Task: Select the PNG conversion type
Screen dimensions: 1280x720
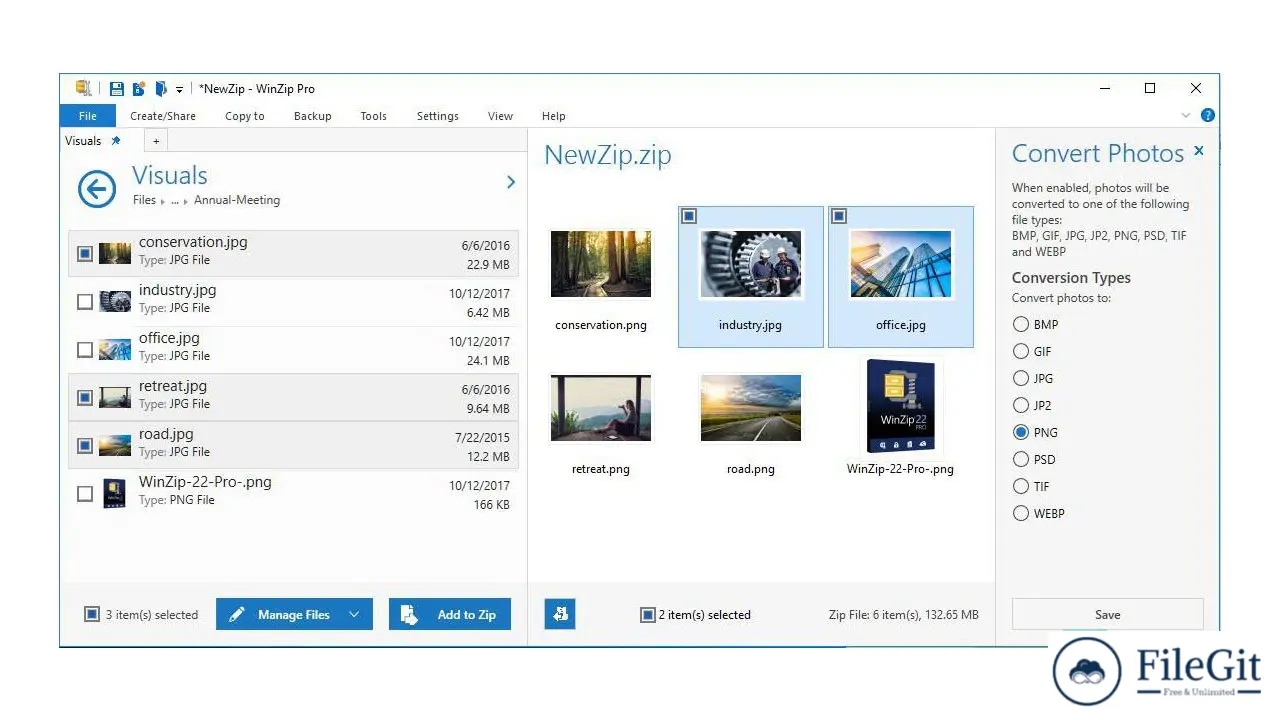Action: pos(1021,432)
